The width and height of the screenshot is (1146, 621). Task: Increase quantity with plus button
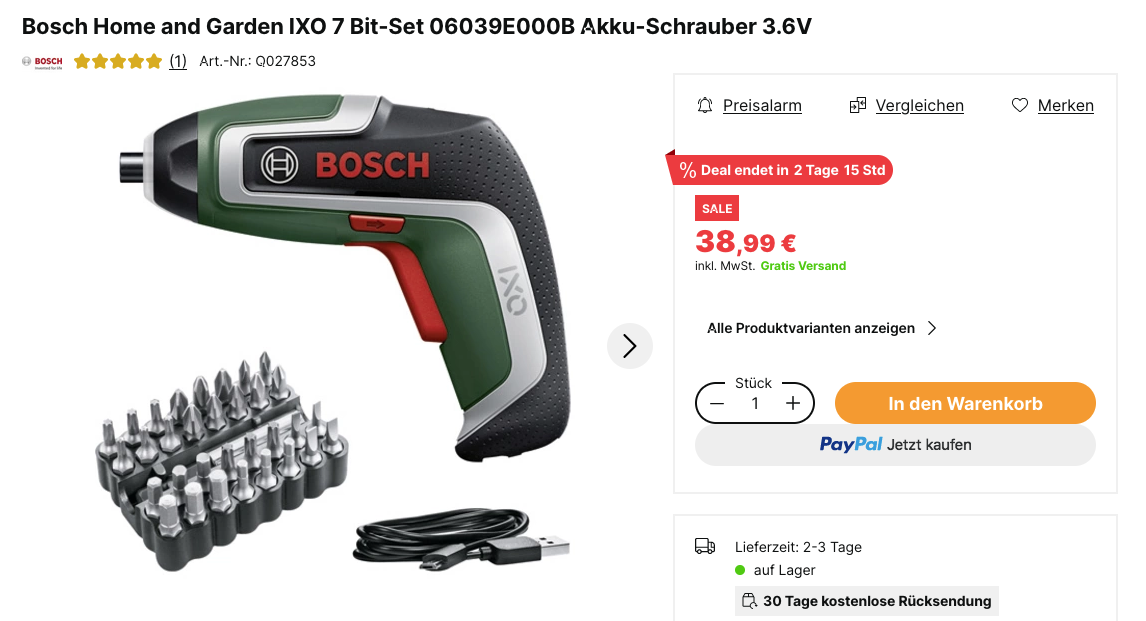(x=793, y=403)
